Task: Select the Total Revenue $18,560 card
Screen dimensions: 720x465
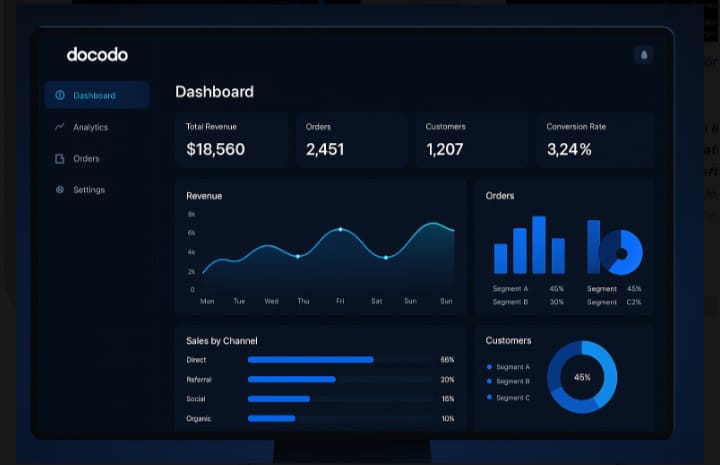Action: click(231, 139)
